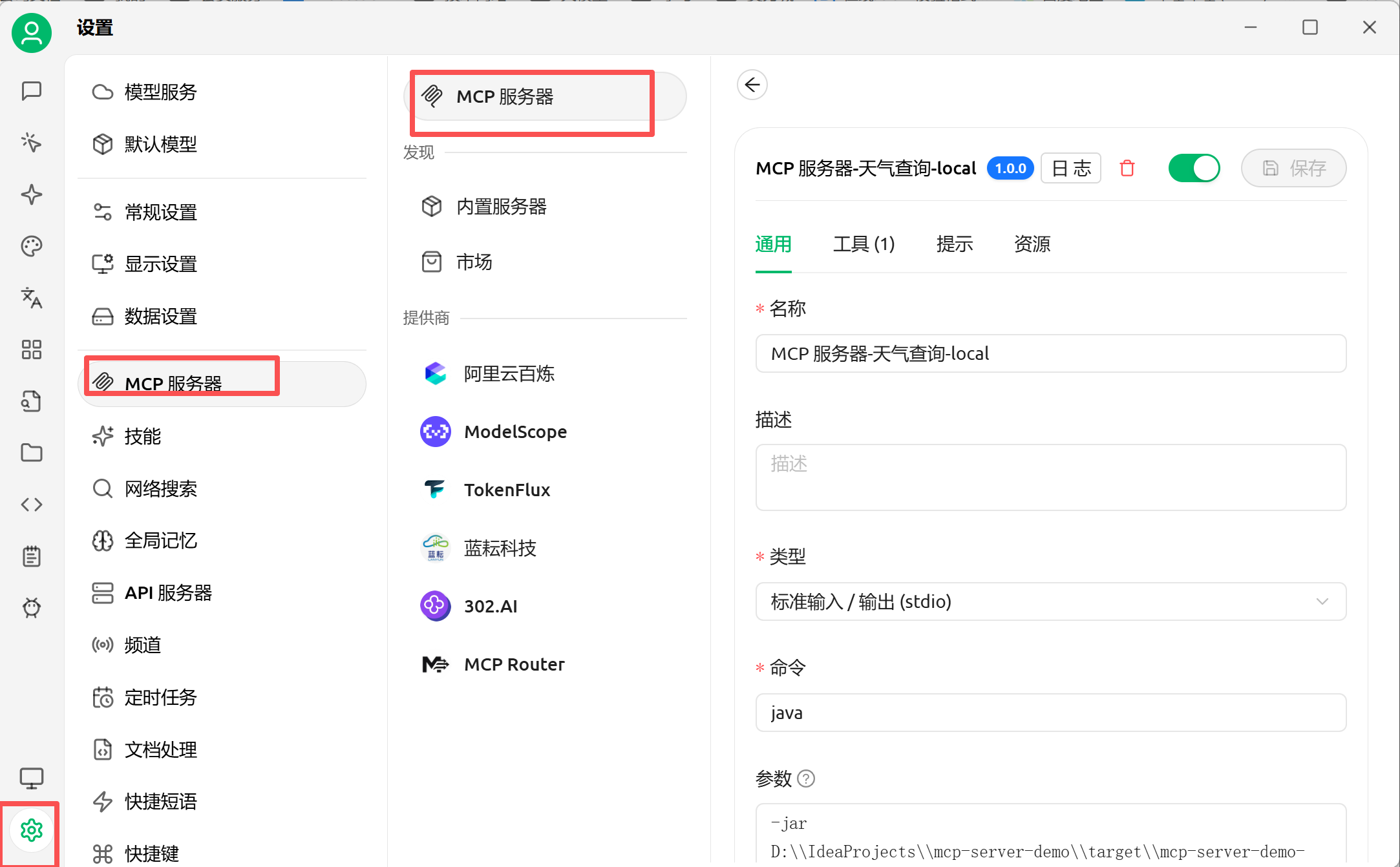The image size is (1400, 867).
Task: Open the 市场 marketplace item
Action: (474, 262)
